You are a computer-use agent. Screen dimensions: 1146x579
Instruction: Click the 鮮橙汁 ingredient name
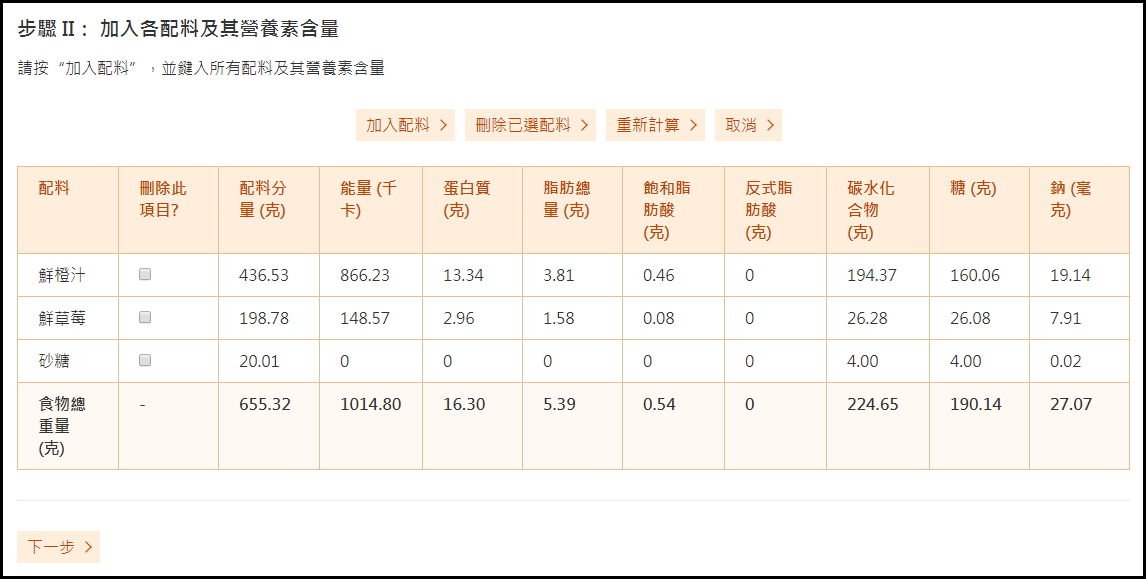(55, 275)
